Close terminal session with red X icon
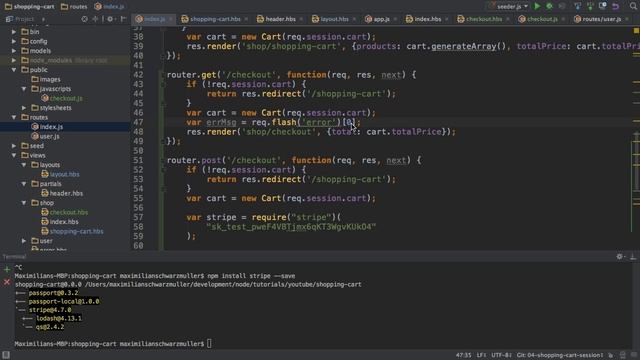Viewport: 640px width, 360px height. click(x=7, y=282)
